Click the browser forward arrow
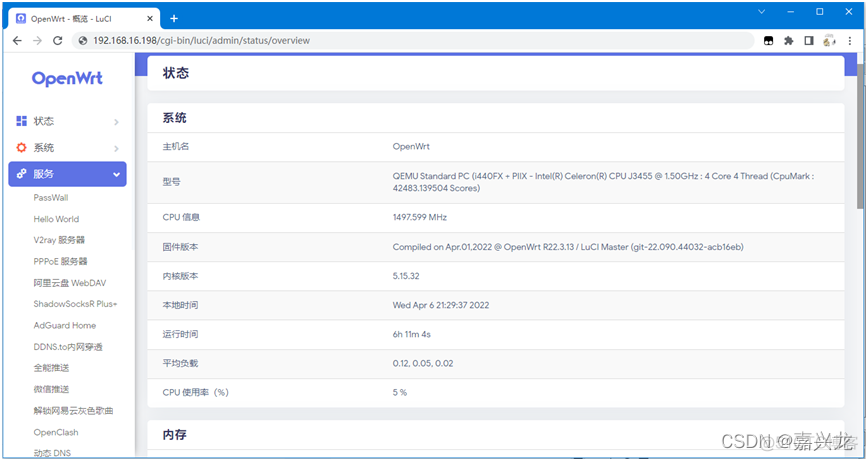This screenshot has height=461, width=868. click(x=37, y=40)
